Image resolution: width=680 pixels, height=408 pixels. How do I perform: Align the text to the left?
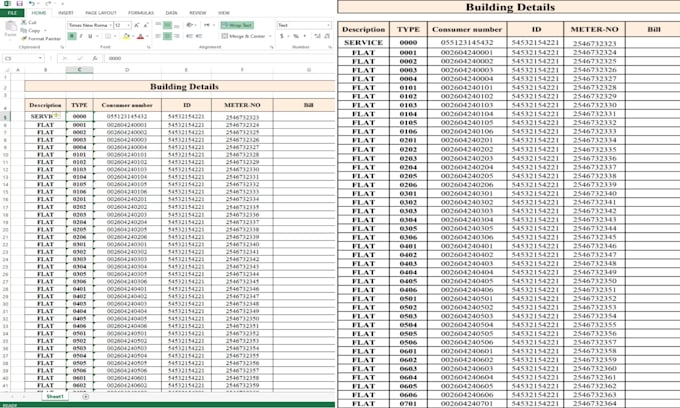(158, 36)
